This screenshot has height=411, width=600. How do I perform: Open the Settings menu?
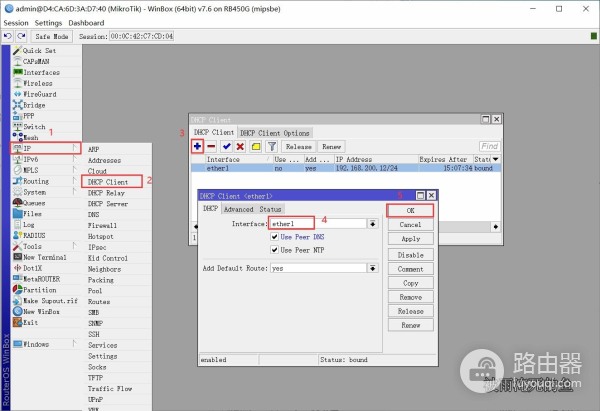click(x=48, y=23)
